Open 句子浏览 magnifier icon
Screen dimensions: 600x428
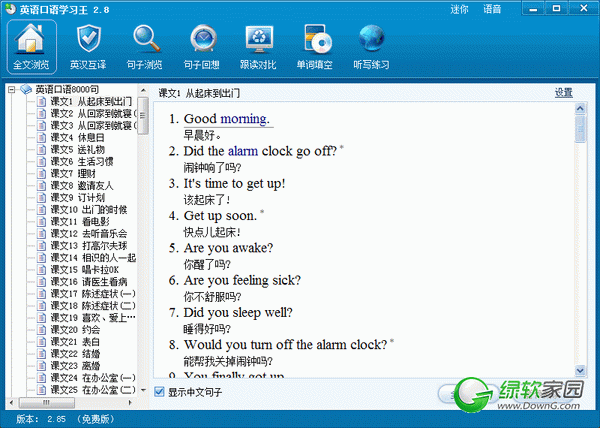[x=145, y=46]
